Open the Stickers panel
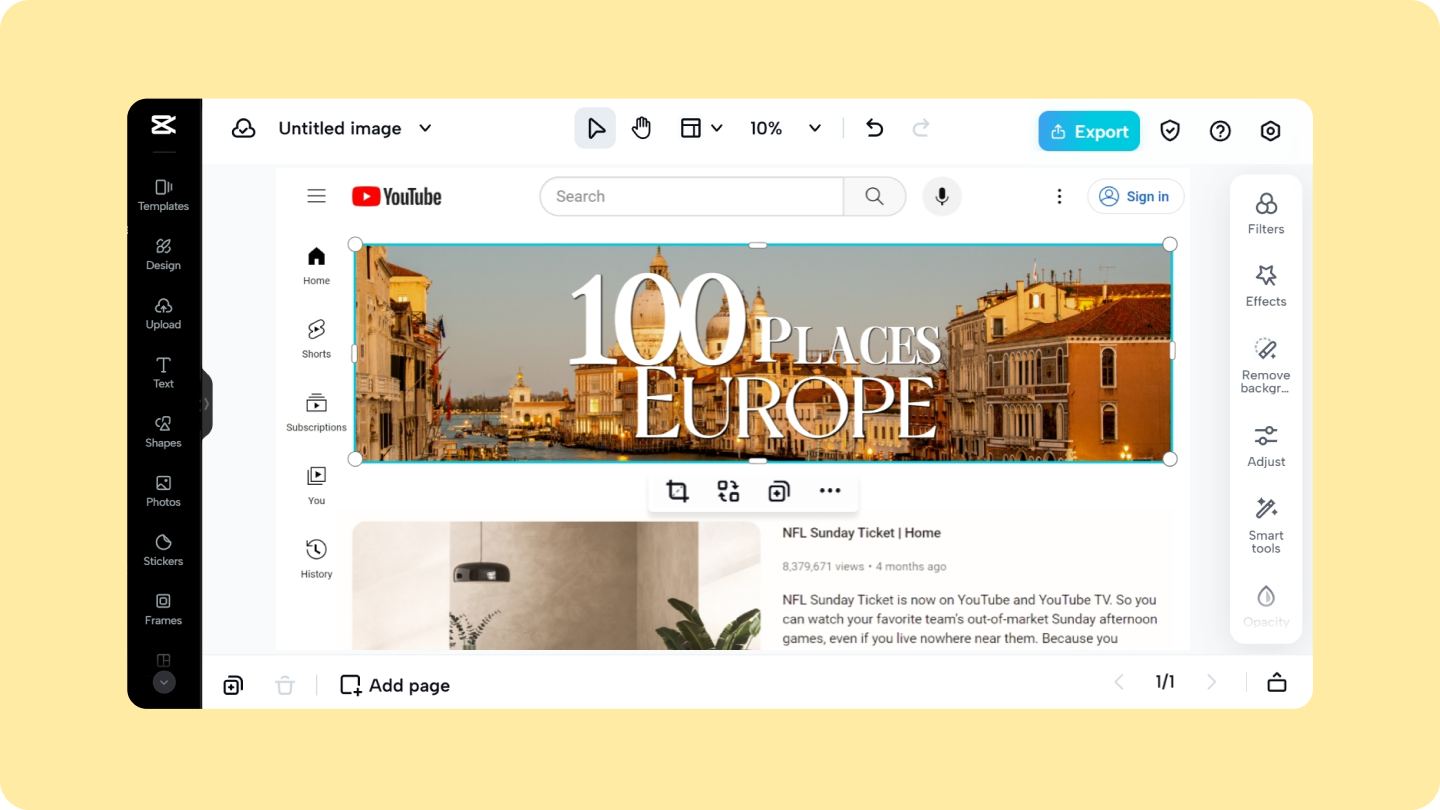The image size is (1440, 810). click(x=163, y=551)
